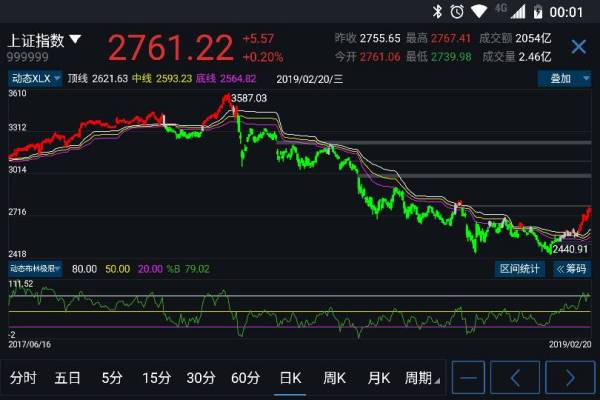Tap the current price 2761.22
The height and width of the screenshot is (400, 600).
click(170, 48)
